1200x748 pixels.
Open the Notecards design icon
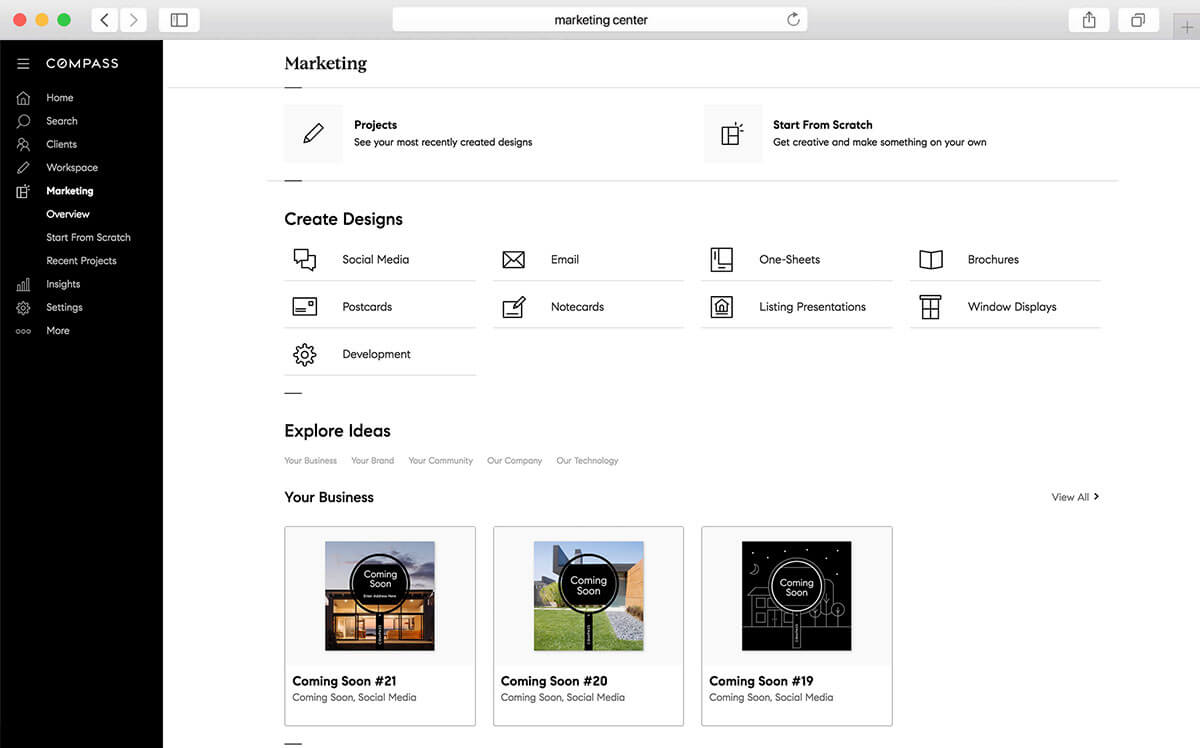513,307
